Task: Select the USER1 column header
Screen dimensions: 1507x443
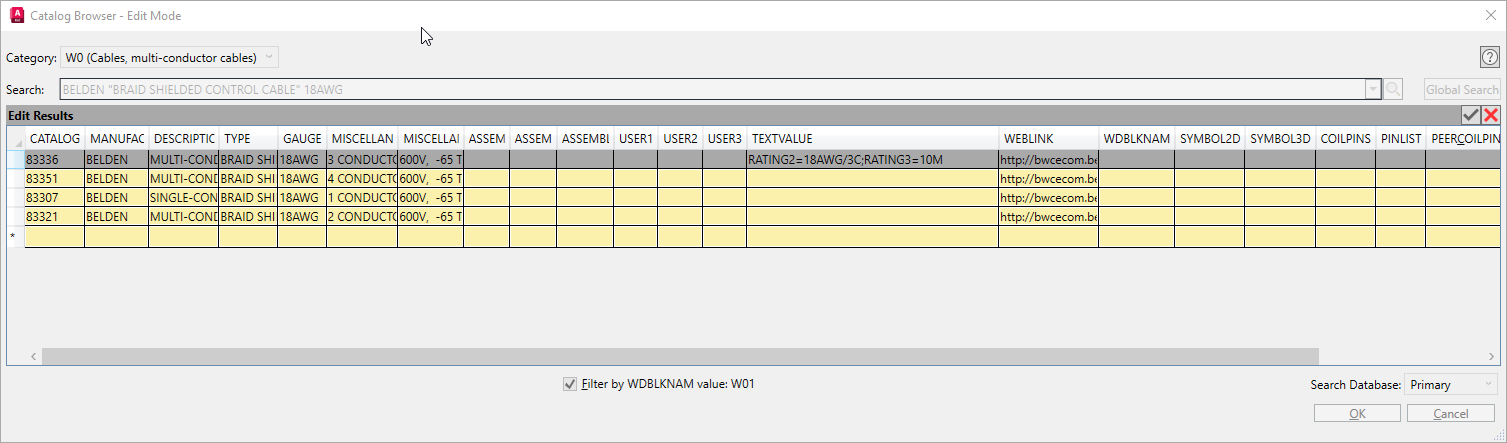Action: (635, 139)
